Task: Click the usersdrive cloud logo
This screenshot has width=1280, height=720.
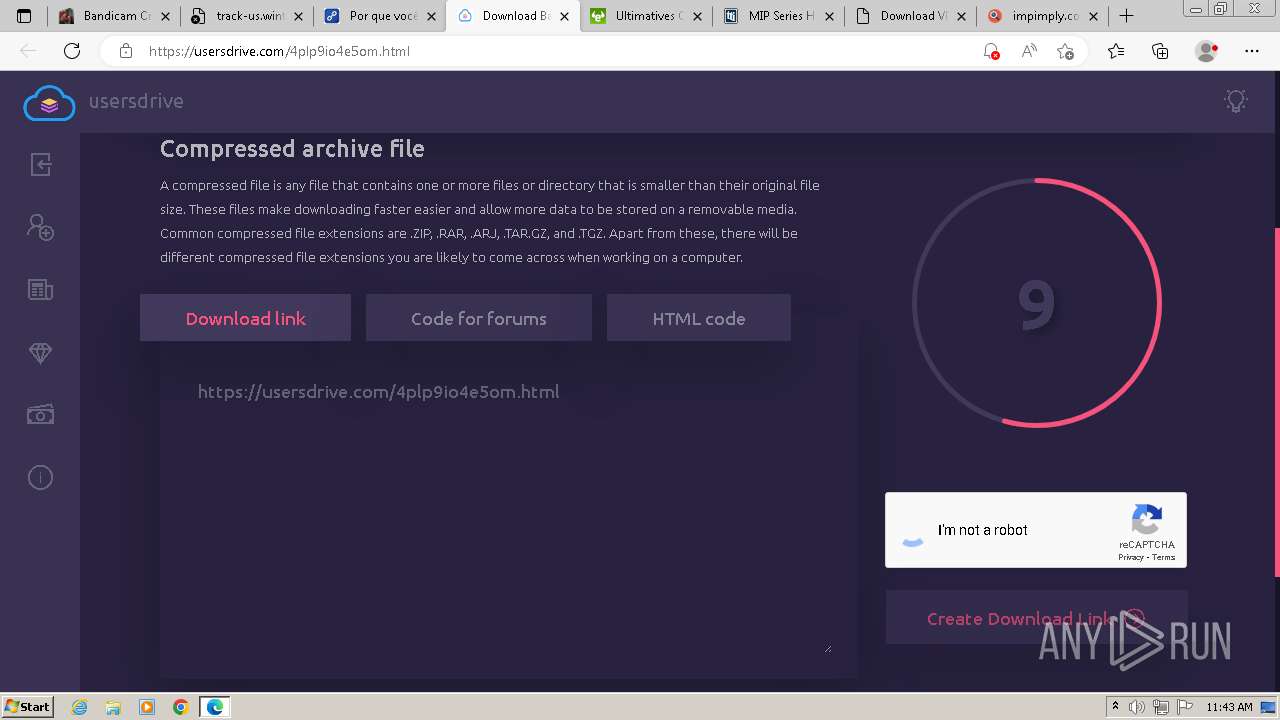Action: (x=49, y=102)
